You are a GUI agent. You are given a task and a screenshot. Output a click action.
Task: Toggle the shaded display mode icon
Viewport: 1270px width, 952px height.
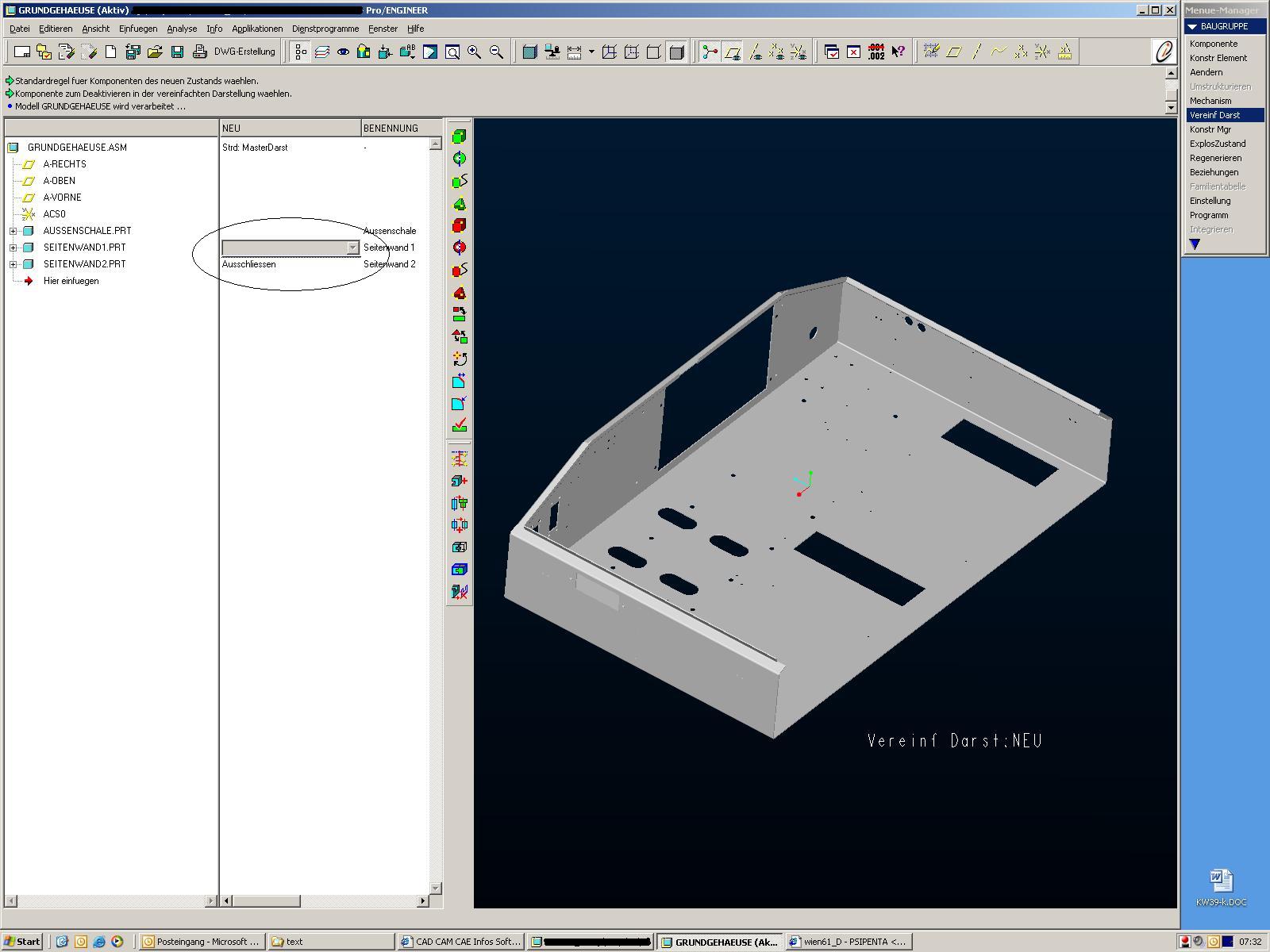pyautogui.click(x=676, y=52)
